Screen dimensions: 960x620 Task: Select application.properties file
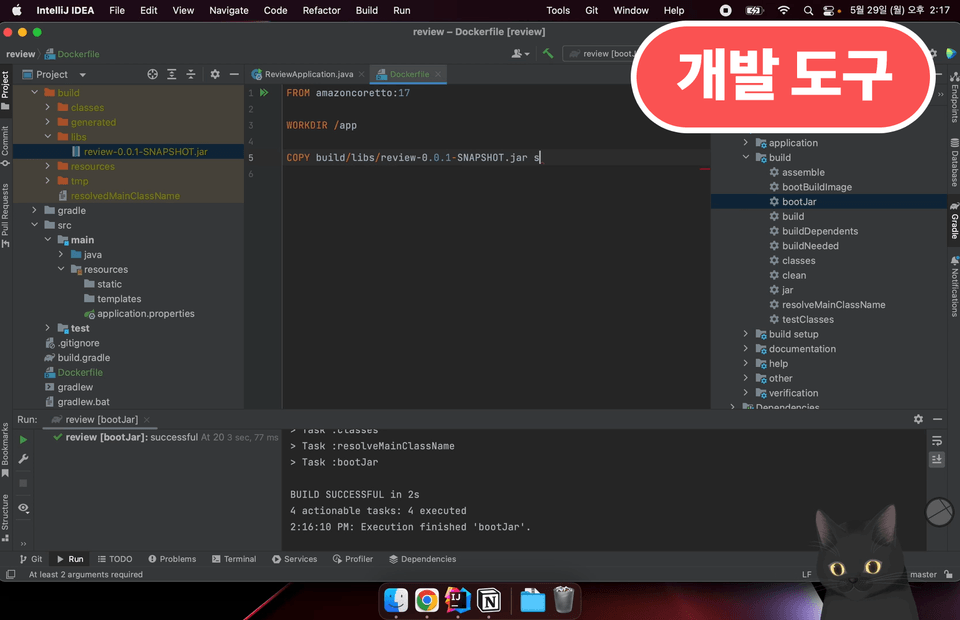tap(146, 313)
